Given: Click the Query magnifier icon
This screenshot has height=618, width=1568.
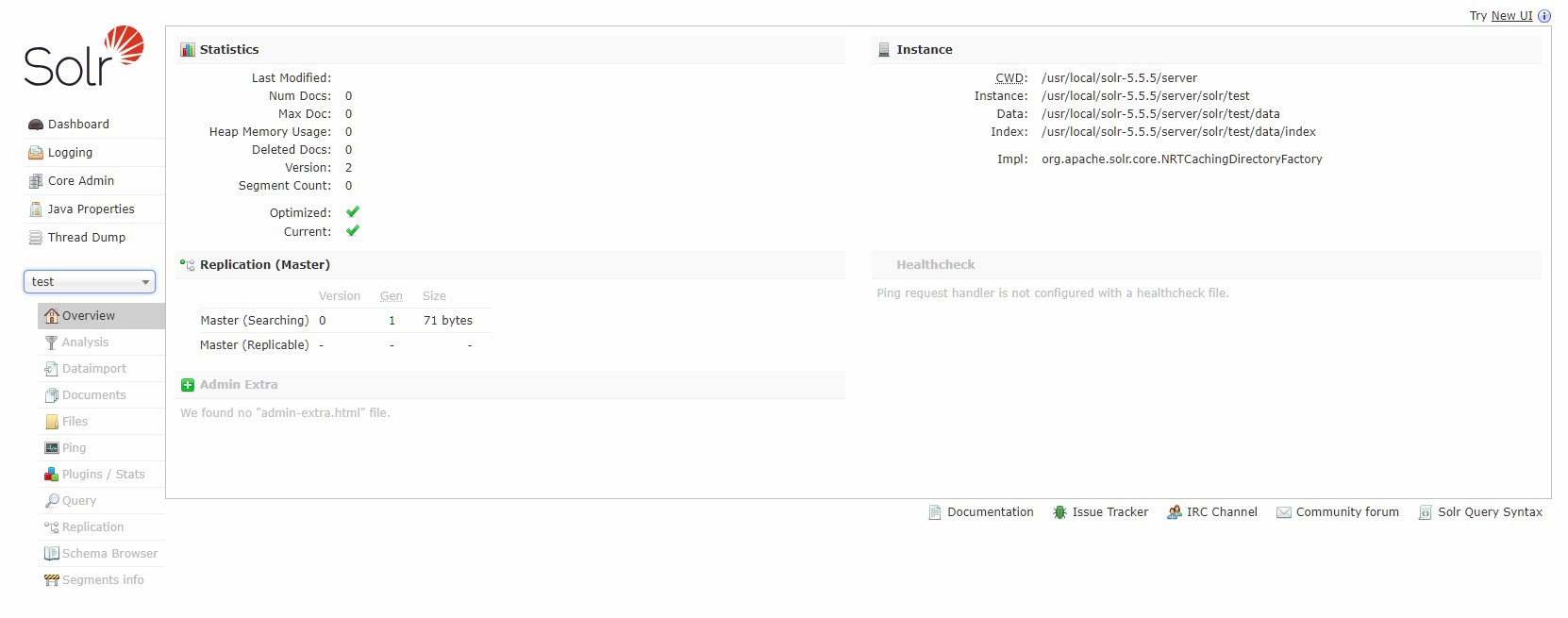Looking at the screenshot, I should pos(52,501).
